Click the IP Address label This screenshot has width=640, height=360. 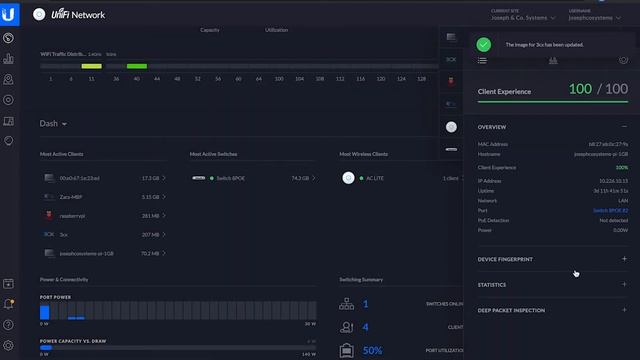tap(489, 181)
